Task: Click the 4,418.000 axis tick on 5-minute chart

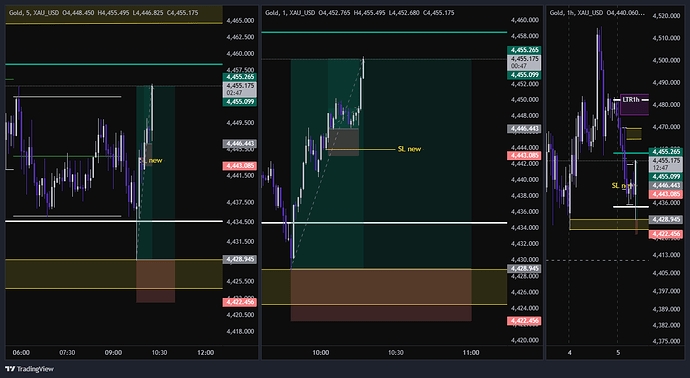Action: (240, 331)
